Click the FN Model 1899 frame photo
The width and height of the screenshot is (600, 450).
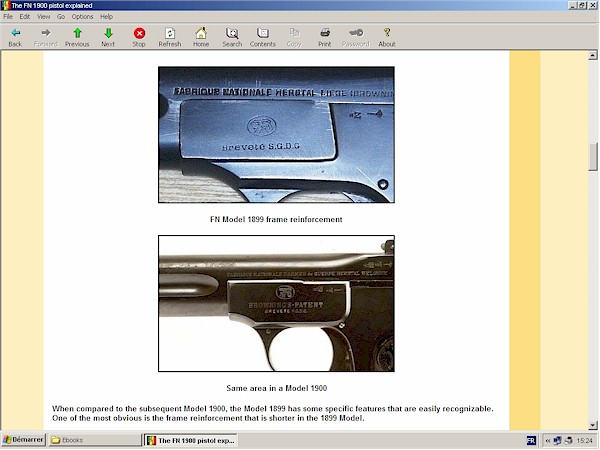click(276, 135)
